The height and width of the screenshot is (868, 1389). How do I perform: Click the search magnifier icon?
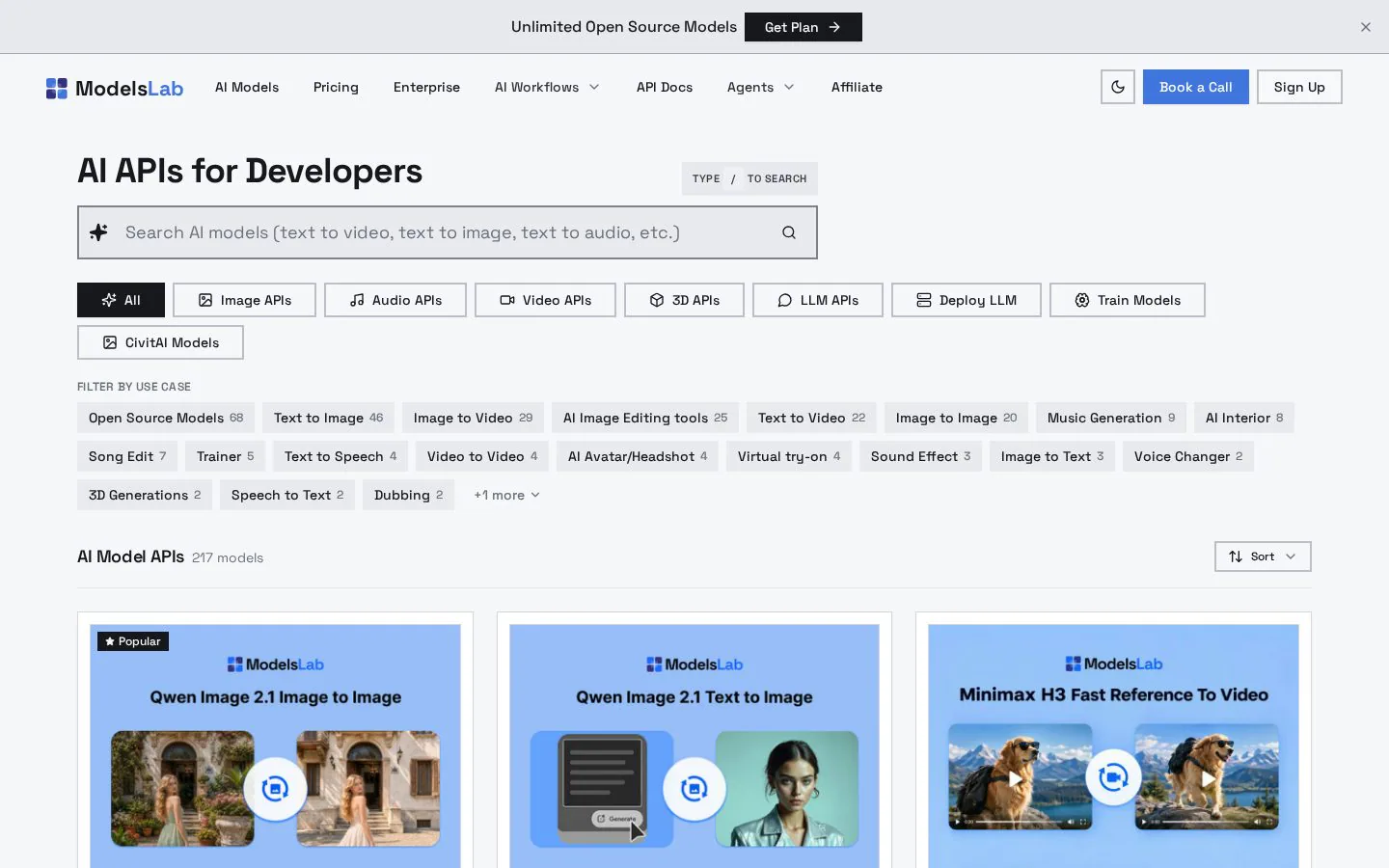point(789,232)
